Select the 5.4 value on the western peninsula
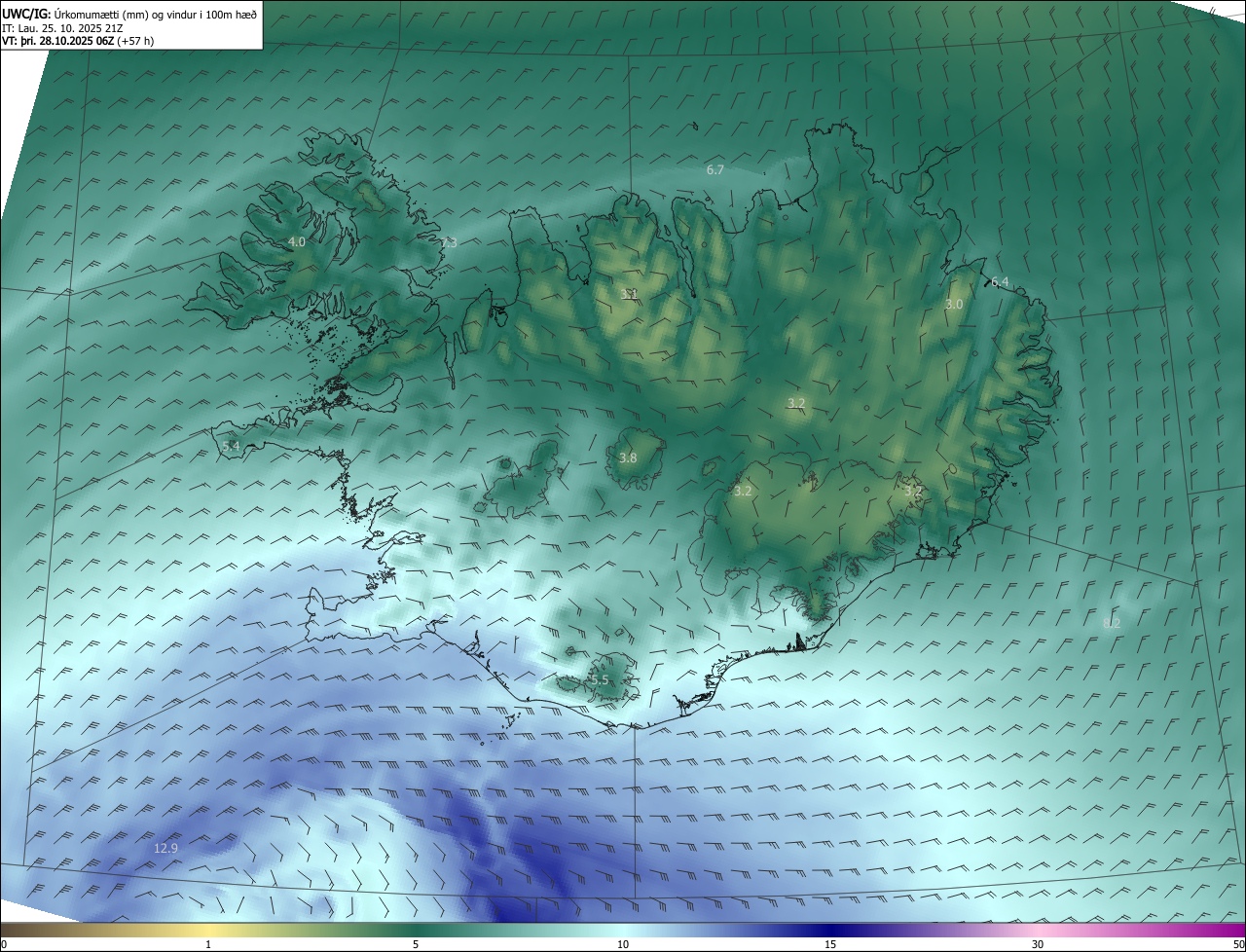 tap(231, 446)
